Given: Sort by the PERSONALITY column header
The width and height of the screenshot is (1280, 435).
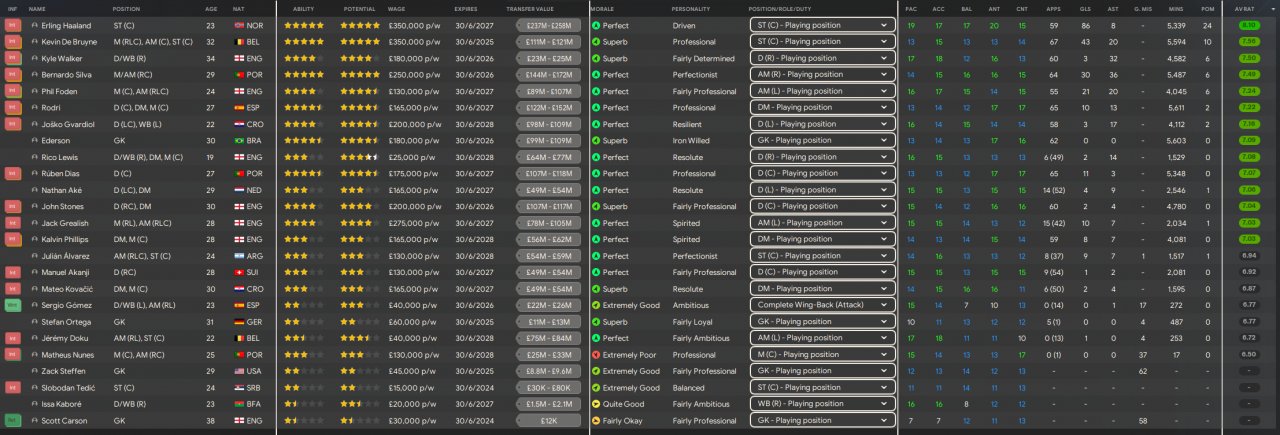Looking at the screenshot, I should tap(691, 8).
